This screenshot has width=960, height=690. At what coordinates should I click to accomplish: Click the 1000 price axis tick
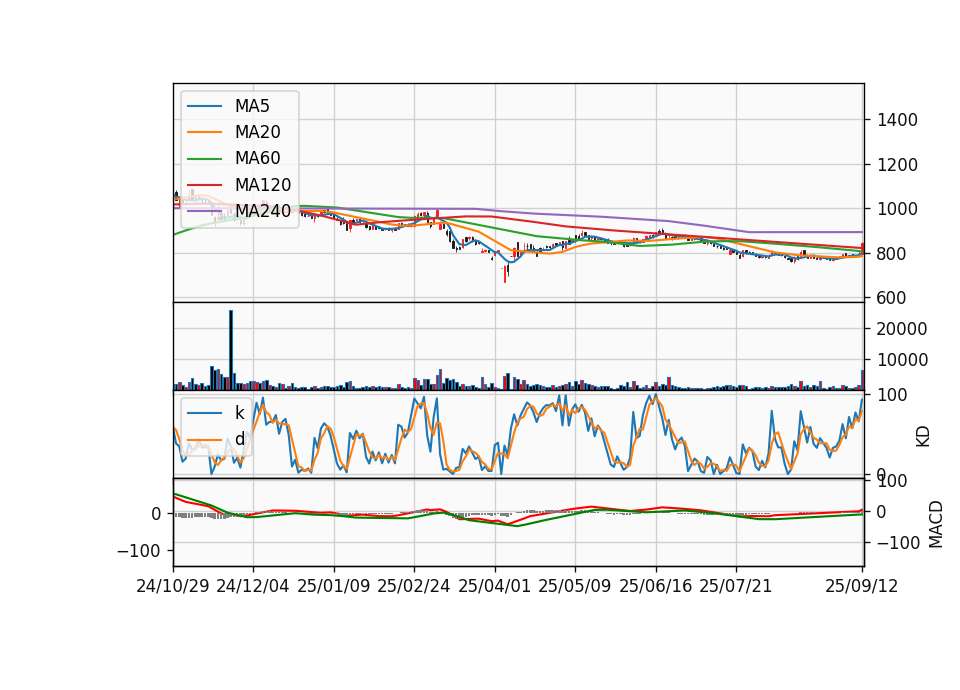click(x=897, y=209)
